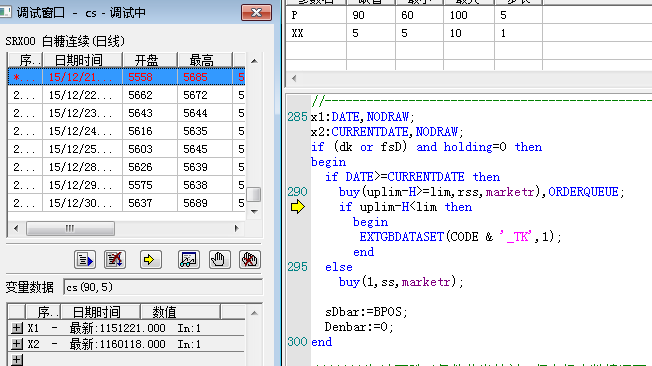Close the 调试窗口 debug window

coord(257,12)
